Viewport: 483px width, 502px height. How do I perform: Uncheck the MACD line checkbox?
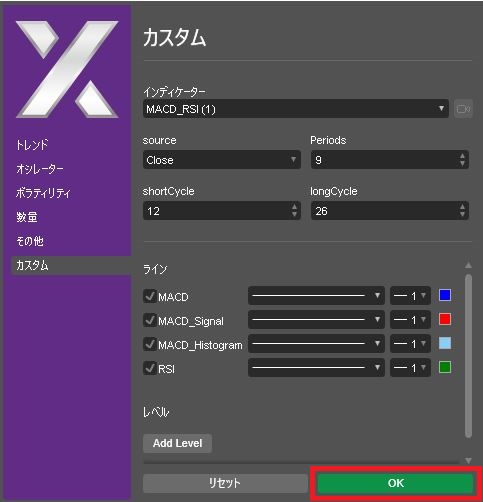coord(150,296)
